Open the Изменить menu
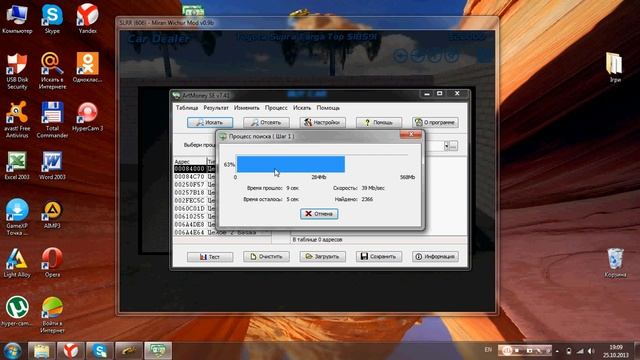This screenshot has height=360, width=640. click(247, 108)
